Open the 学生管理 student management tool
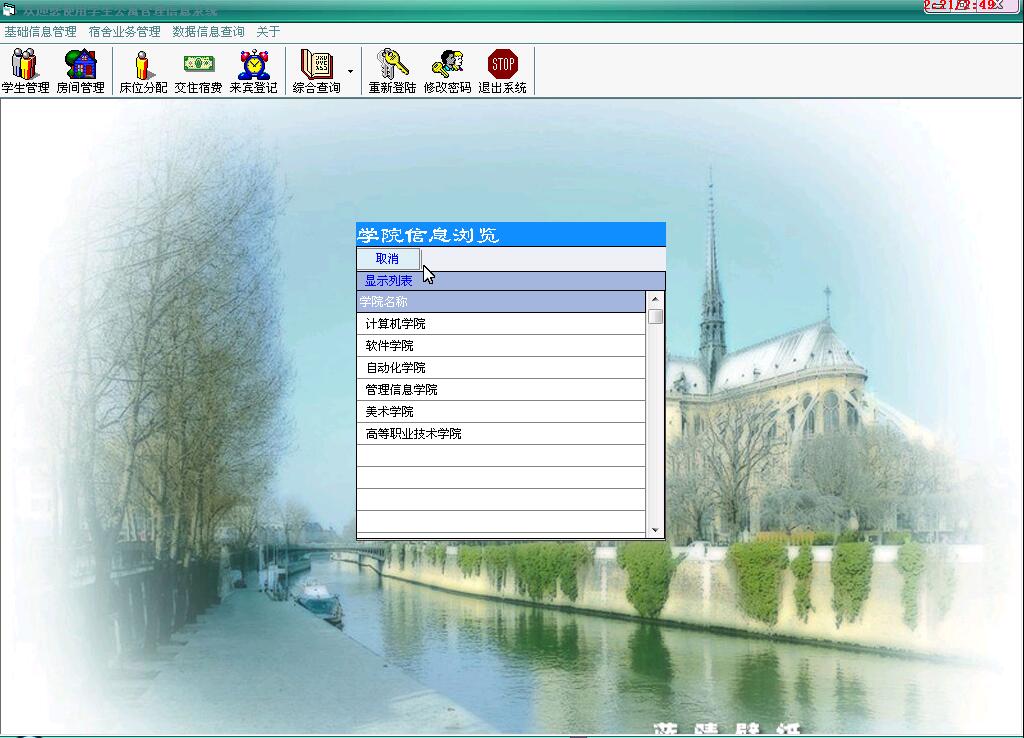Viewport: 1024px width, 738px height. coord(25,71)
